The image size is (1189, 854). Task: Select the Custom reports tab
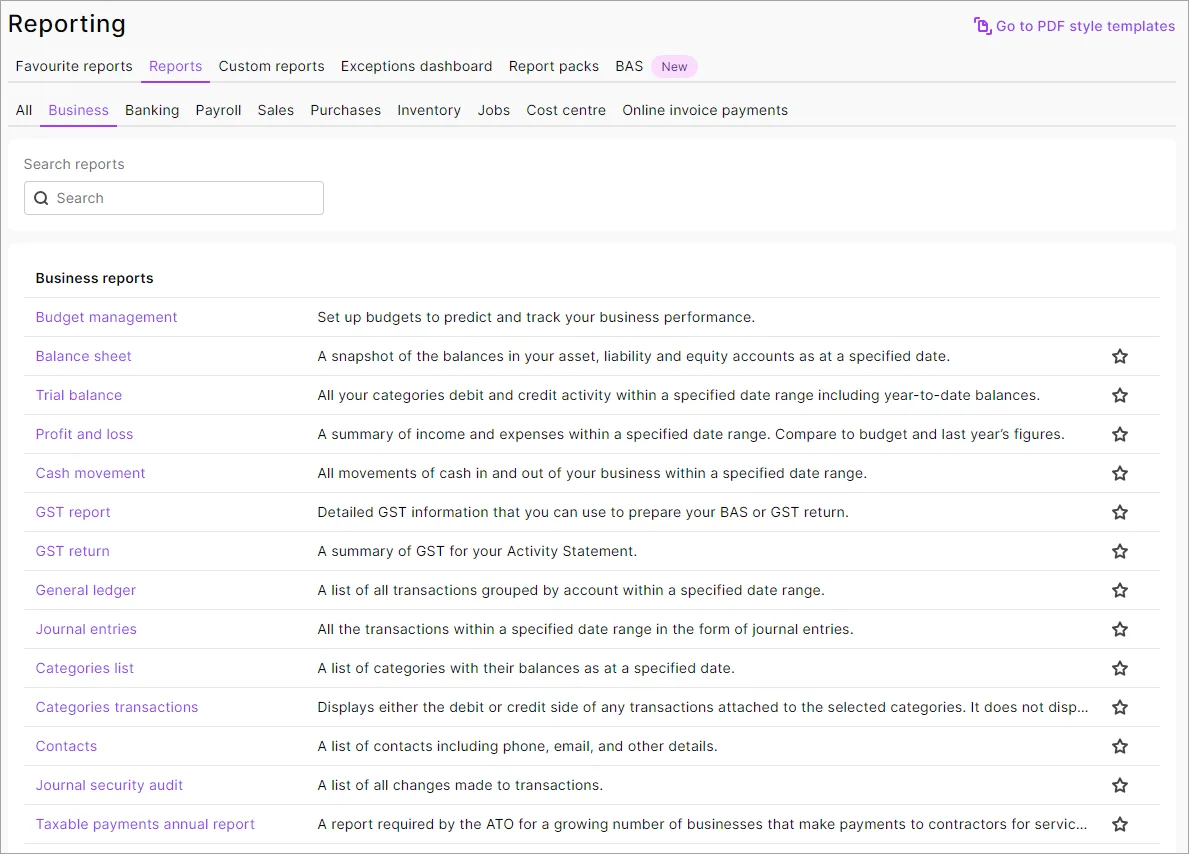tap(271, 66)
